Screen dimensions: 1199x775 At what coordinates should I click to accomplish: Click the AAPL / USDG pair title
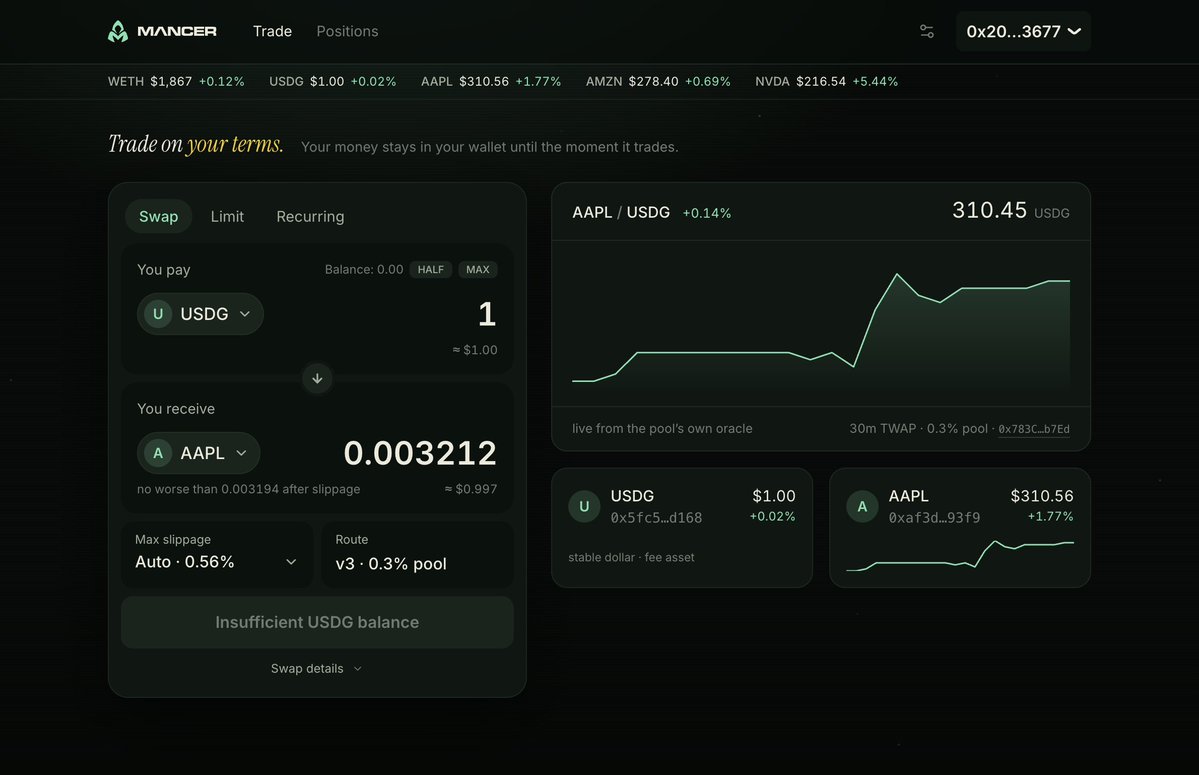(621, 212)
